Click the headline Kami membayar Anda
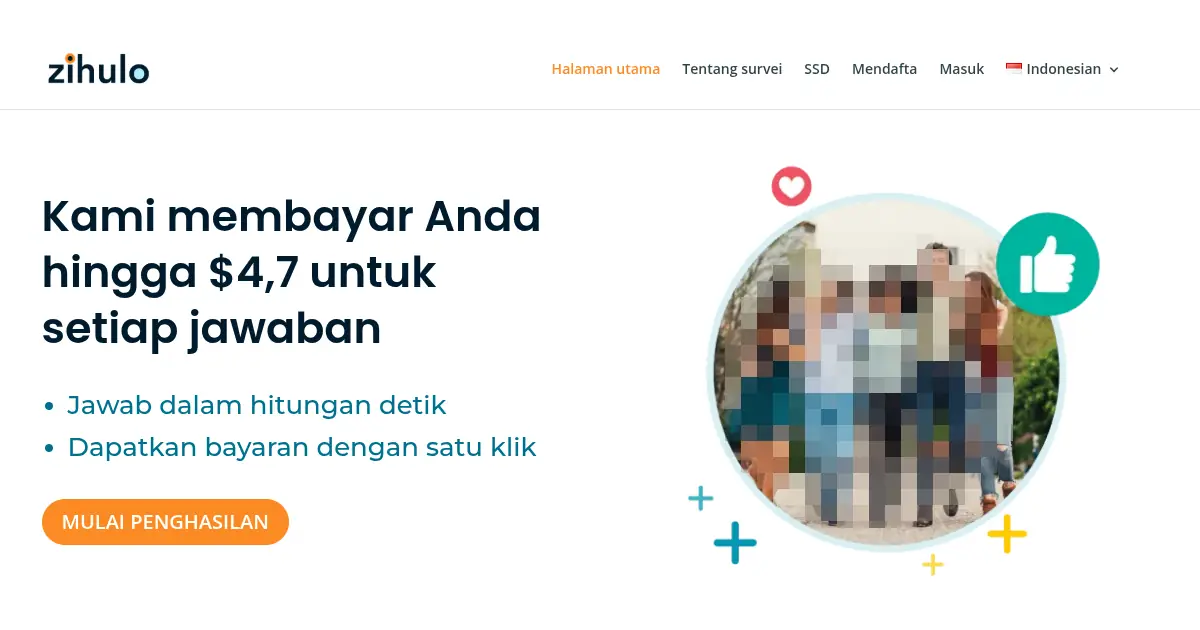Screen dimensions: 1200x630 [291, 217]
